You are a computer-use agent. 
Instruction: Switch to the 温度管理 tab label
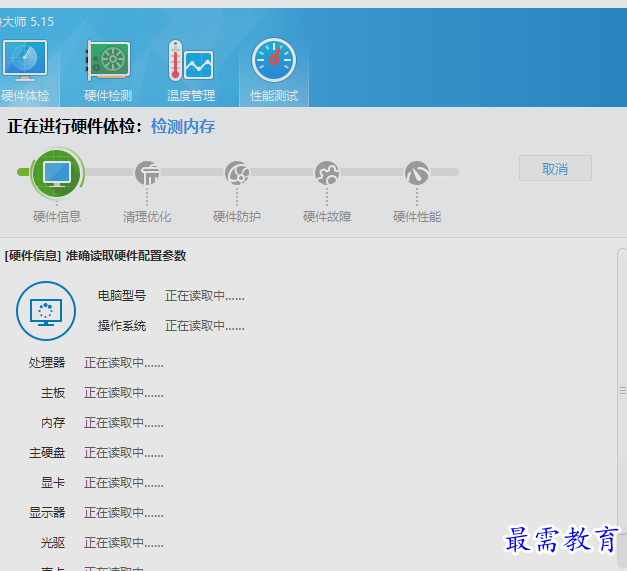[191, 96]
